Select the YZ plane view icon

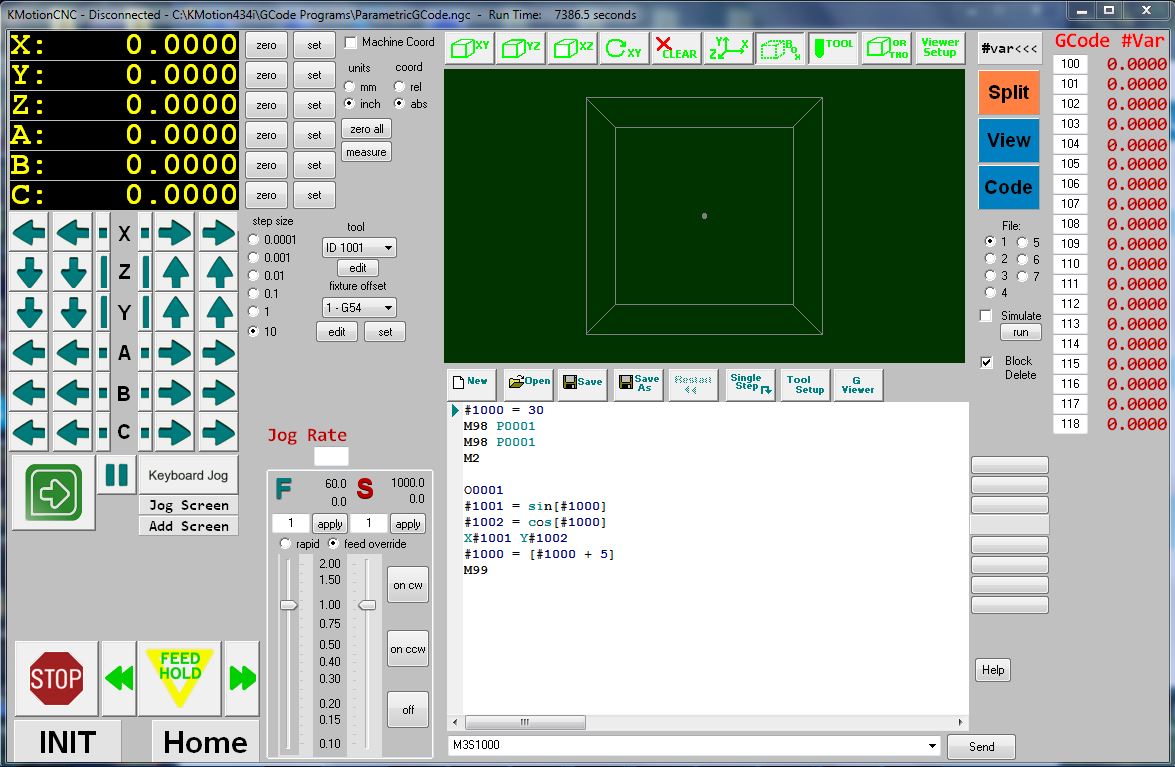click(522, 48)
